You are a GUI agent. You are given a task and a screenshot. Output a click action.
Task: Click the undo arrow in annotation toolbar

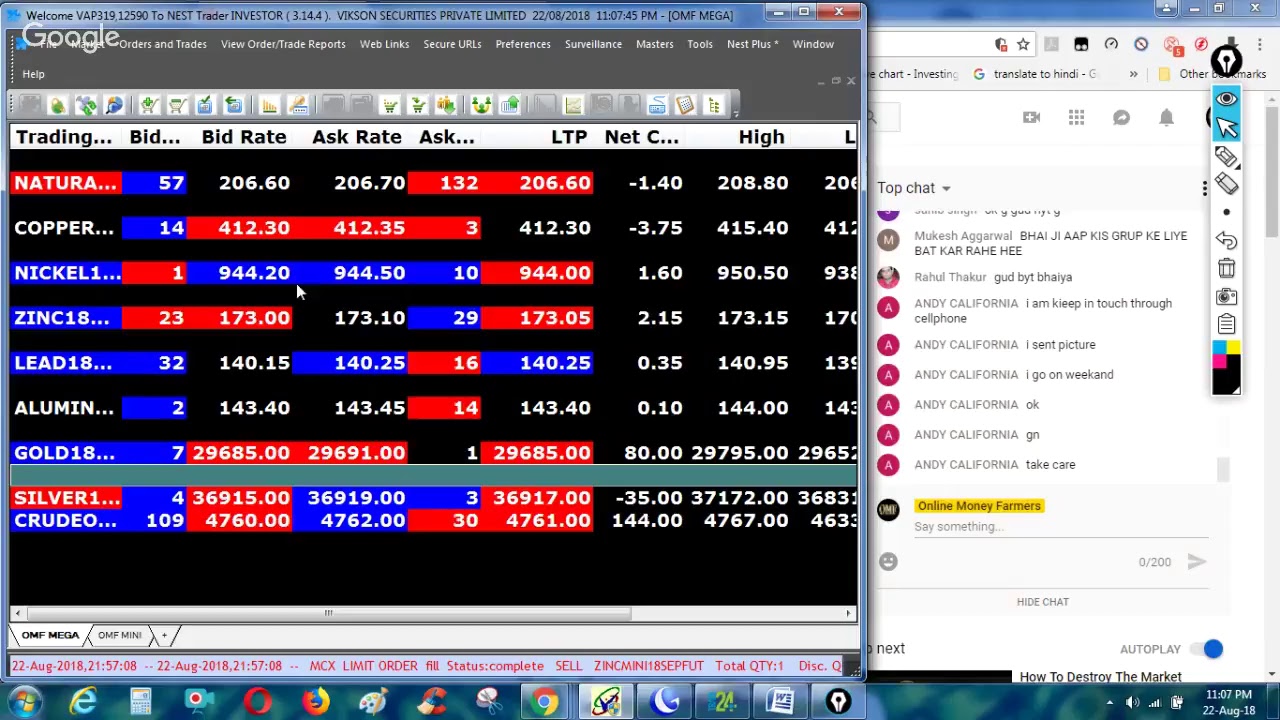pyautogui.click(x=1227, y=241)
